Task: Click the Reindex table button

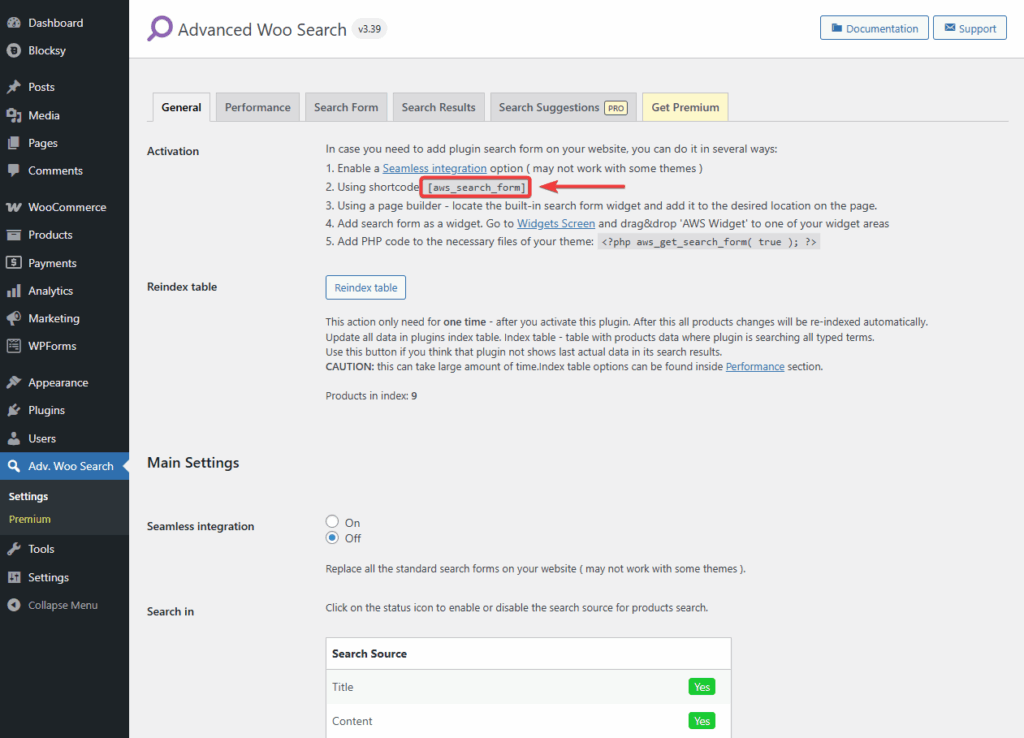Action: tap(365, 287)
